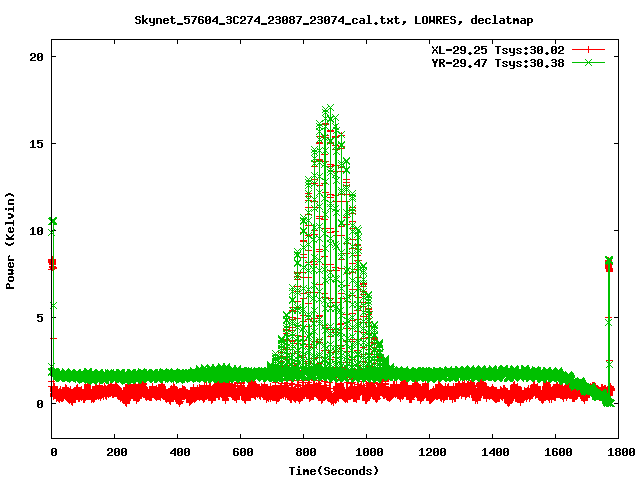The image size is (640, 480).
Task: Click the x-axis tick label 1600
Action: (558, 452)
